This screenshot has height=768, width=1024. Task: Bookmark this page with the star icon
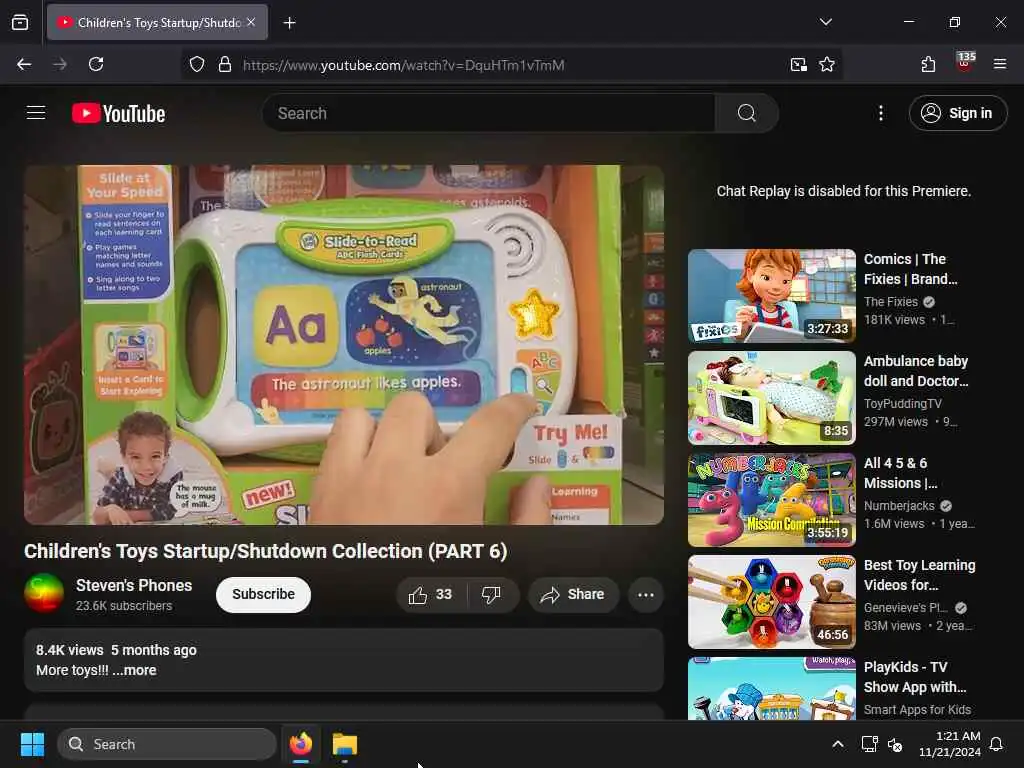point(827,65)
